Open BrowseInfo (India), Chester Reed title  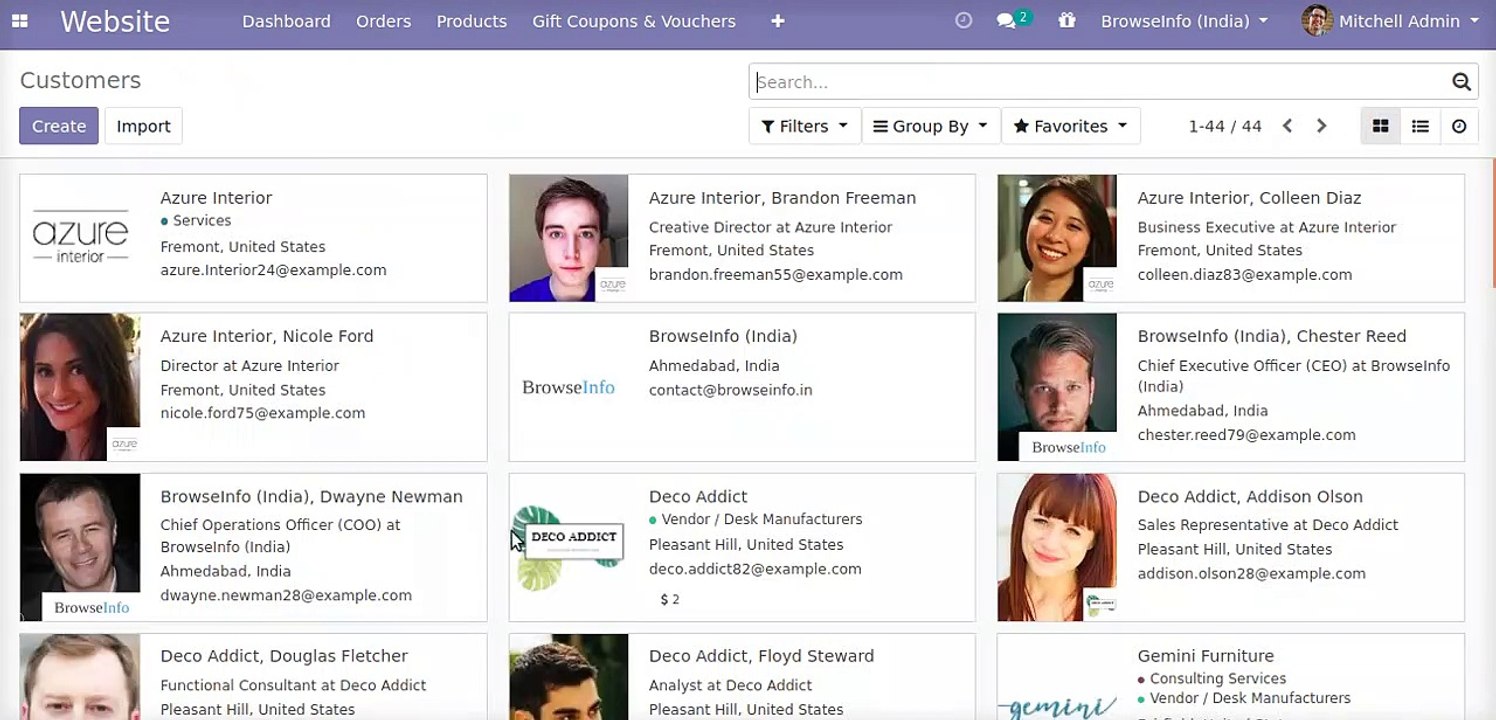pyautogui.click(x=1272, y=336)
